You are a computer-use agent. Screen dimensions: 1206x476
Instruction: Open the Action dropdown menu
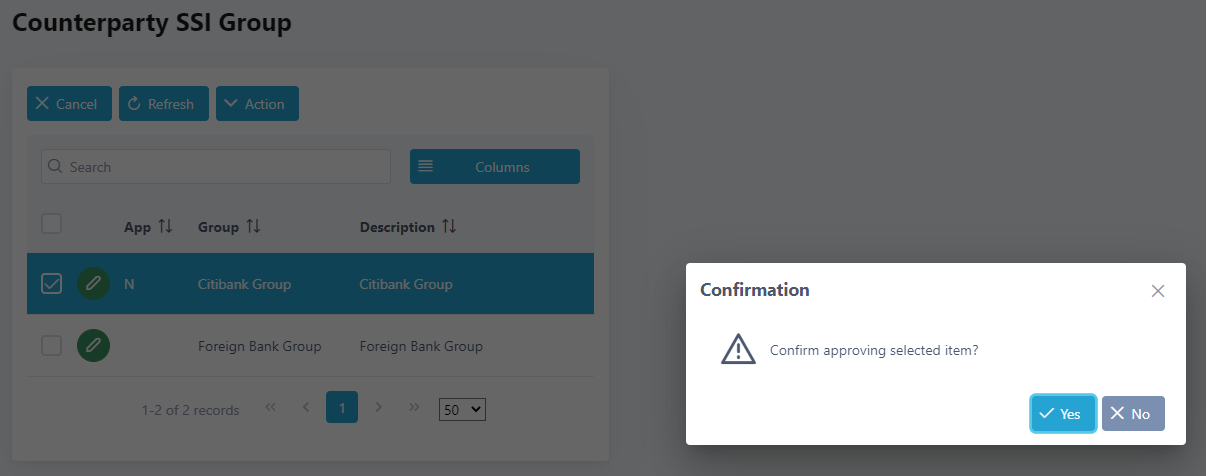click(257, 104)
